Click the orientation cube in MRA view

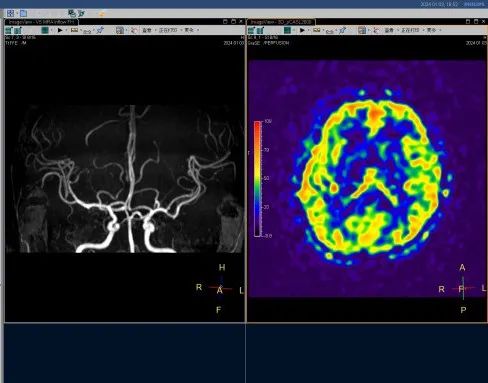(219, 288)
